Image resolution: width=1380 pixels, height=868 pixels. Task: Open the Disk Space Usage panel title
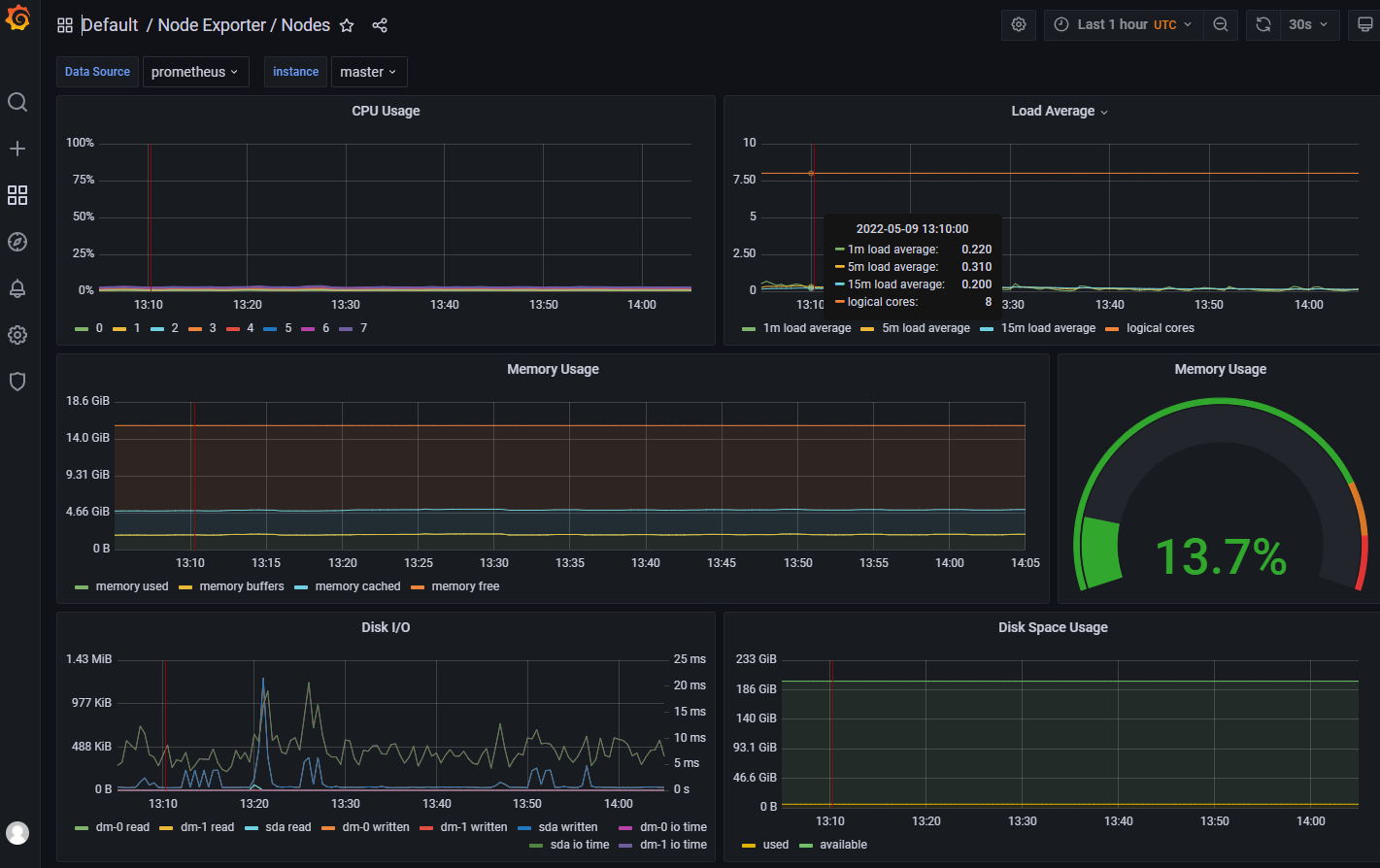[1053, 627]
